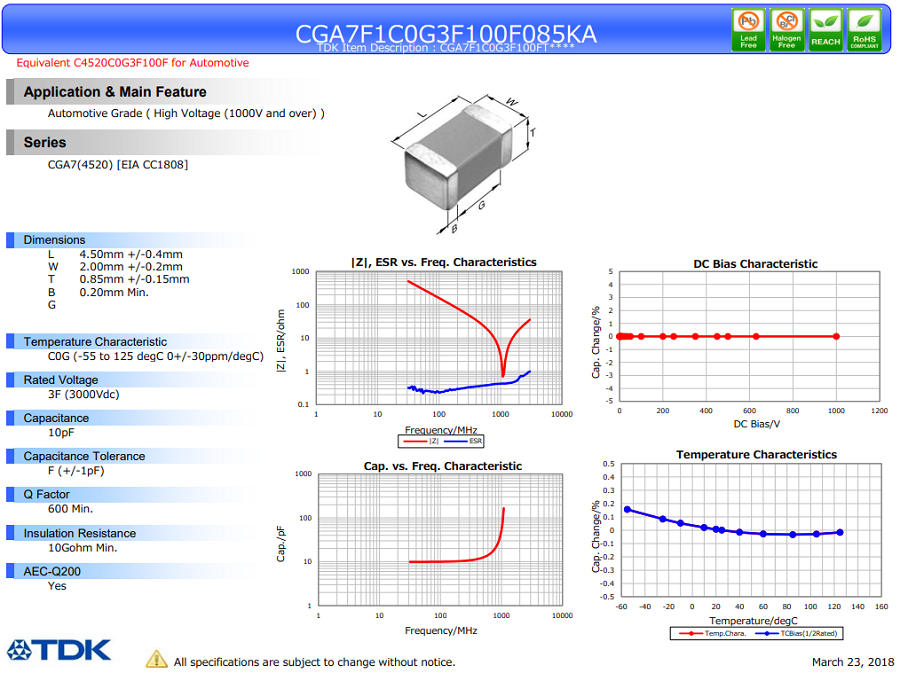Image resolution: width=900 pixels, height=673 pixels.
Task: Click the CGA7(4520) [EIA CC1808] series value
Action: (x=118, y=165)
